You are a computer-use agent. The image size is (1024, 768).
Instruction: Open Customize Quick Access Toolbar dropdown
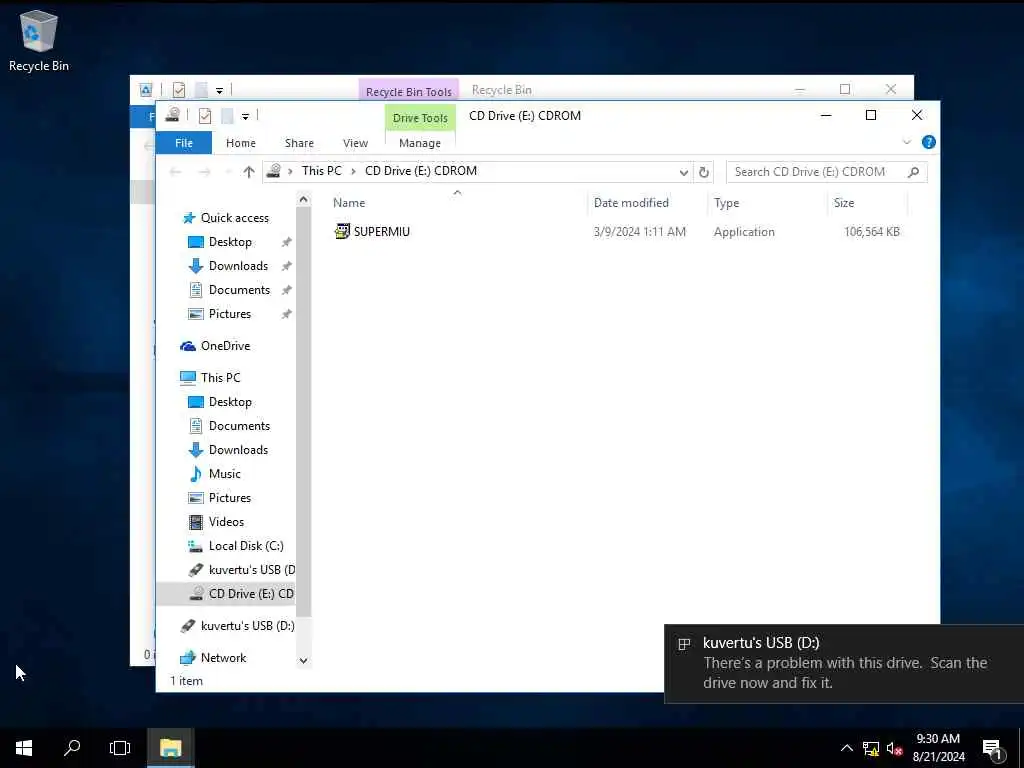[x=246, y=116]
